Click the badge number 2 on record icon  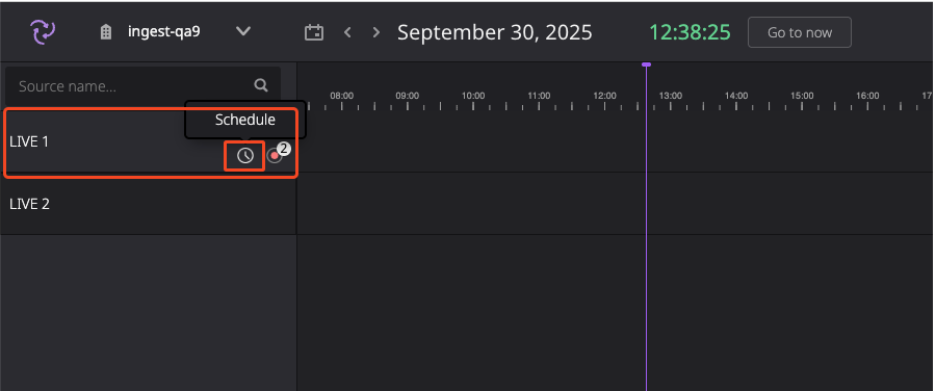coord(284,149)
